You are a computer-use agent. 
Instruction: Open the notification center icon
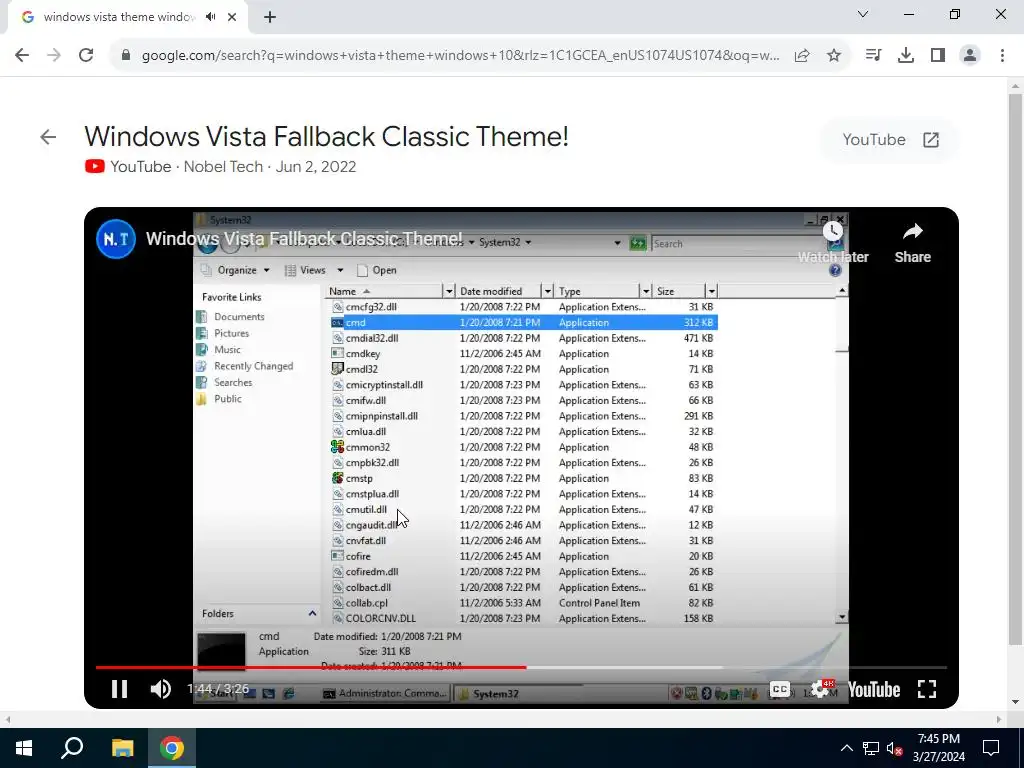point(991,748)
